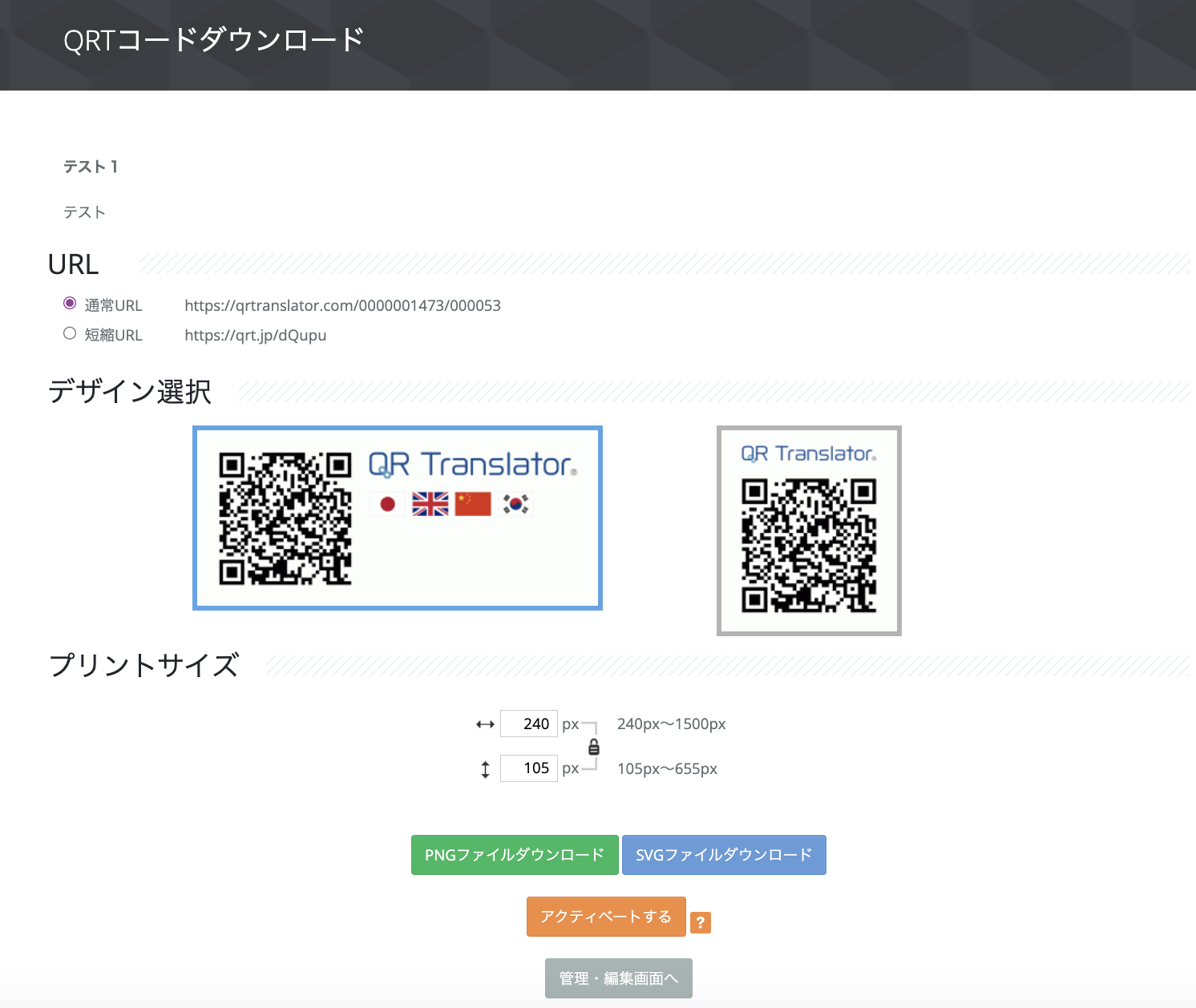Screen dimensions: 1196x1008
Task: Choose the vertical QR Translator design
Action: [809, 530]
